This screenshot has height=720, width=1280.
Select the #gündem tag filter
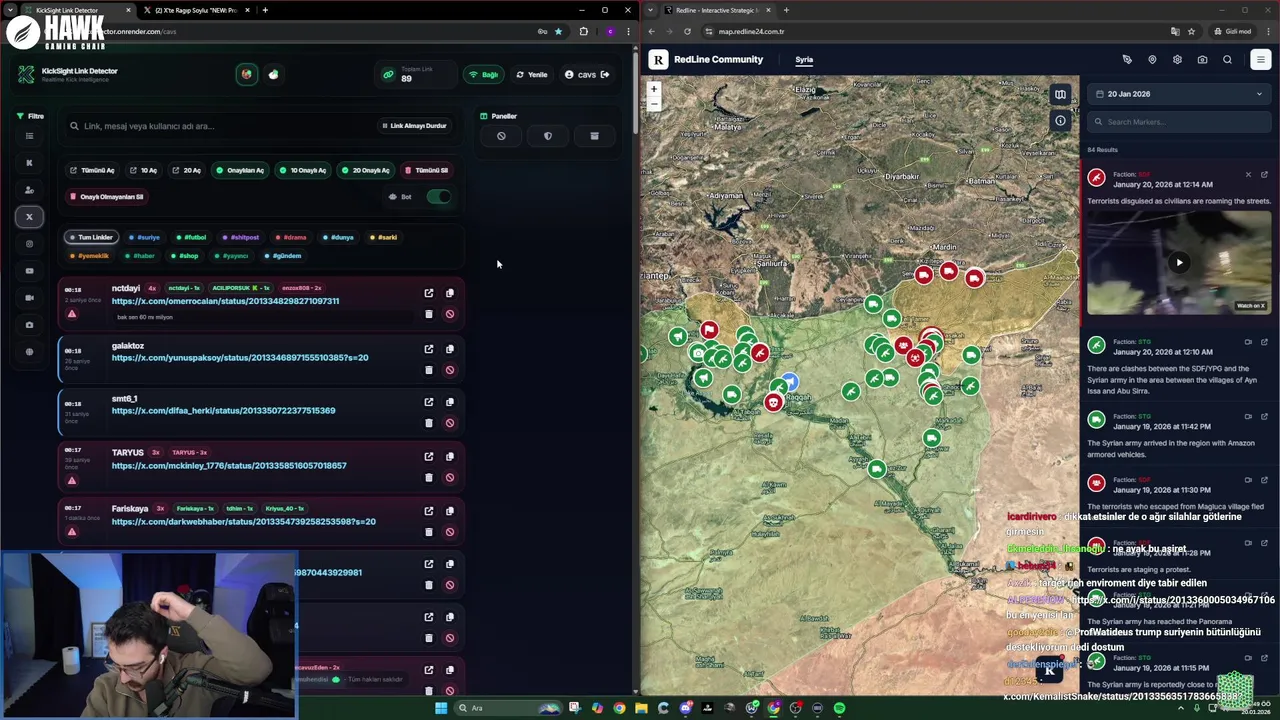pos(283,256)
